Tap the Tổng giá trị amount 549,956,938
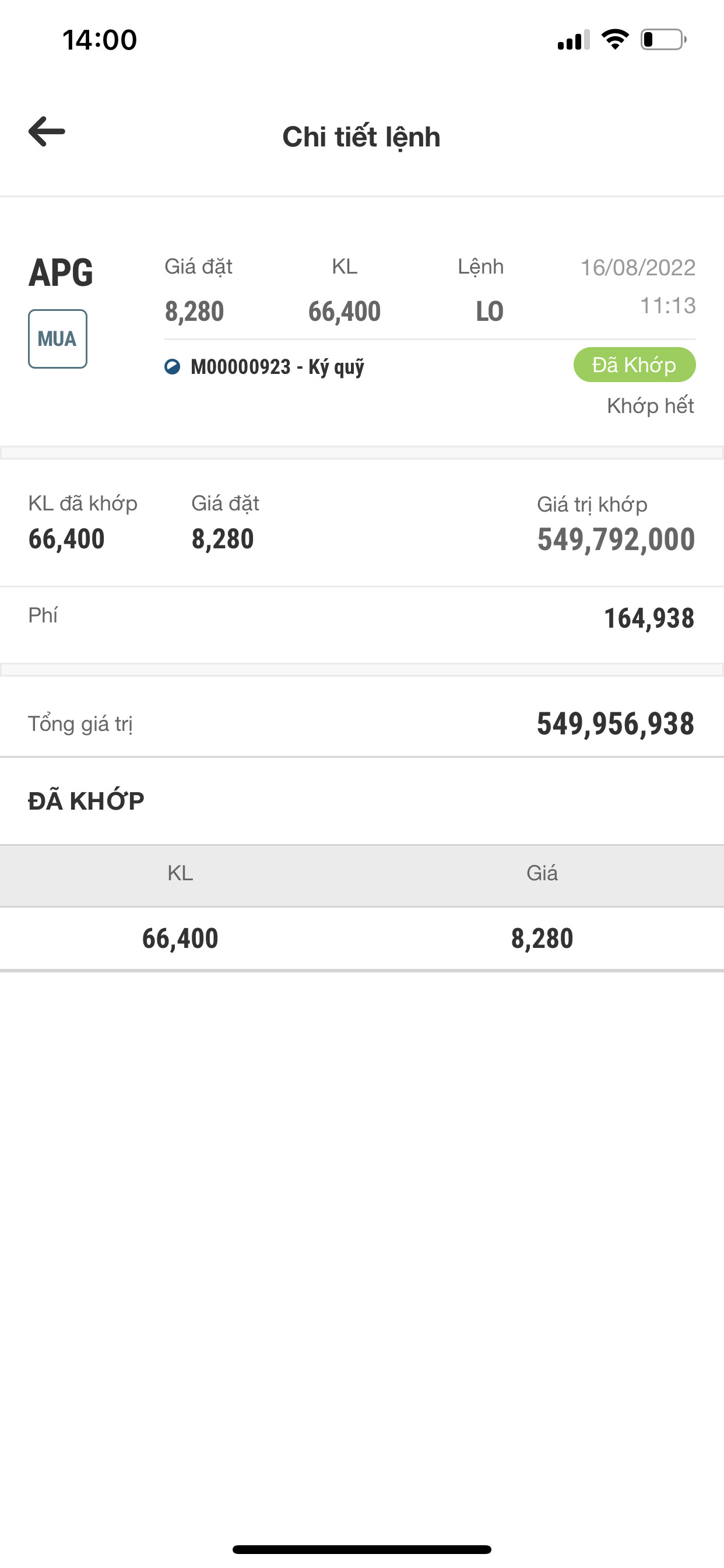This screenshot has width=724, height=1568. [615, 724]
